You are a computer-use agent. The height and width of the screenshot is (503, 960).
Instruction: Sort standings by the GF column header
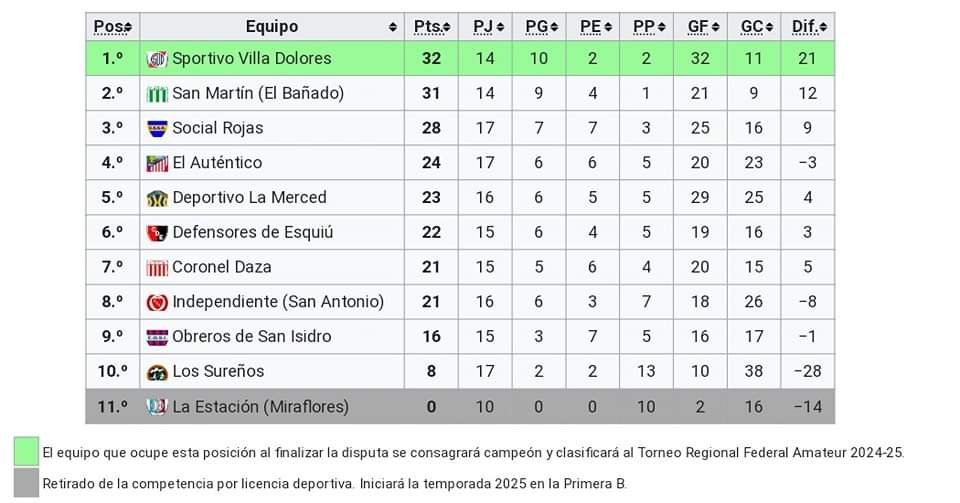(700, 27)
